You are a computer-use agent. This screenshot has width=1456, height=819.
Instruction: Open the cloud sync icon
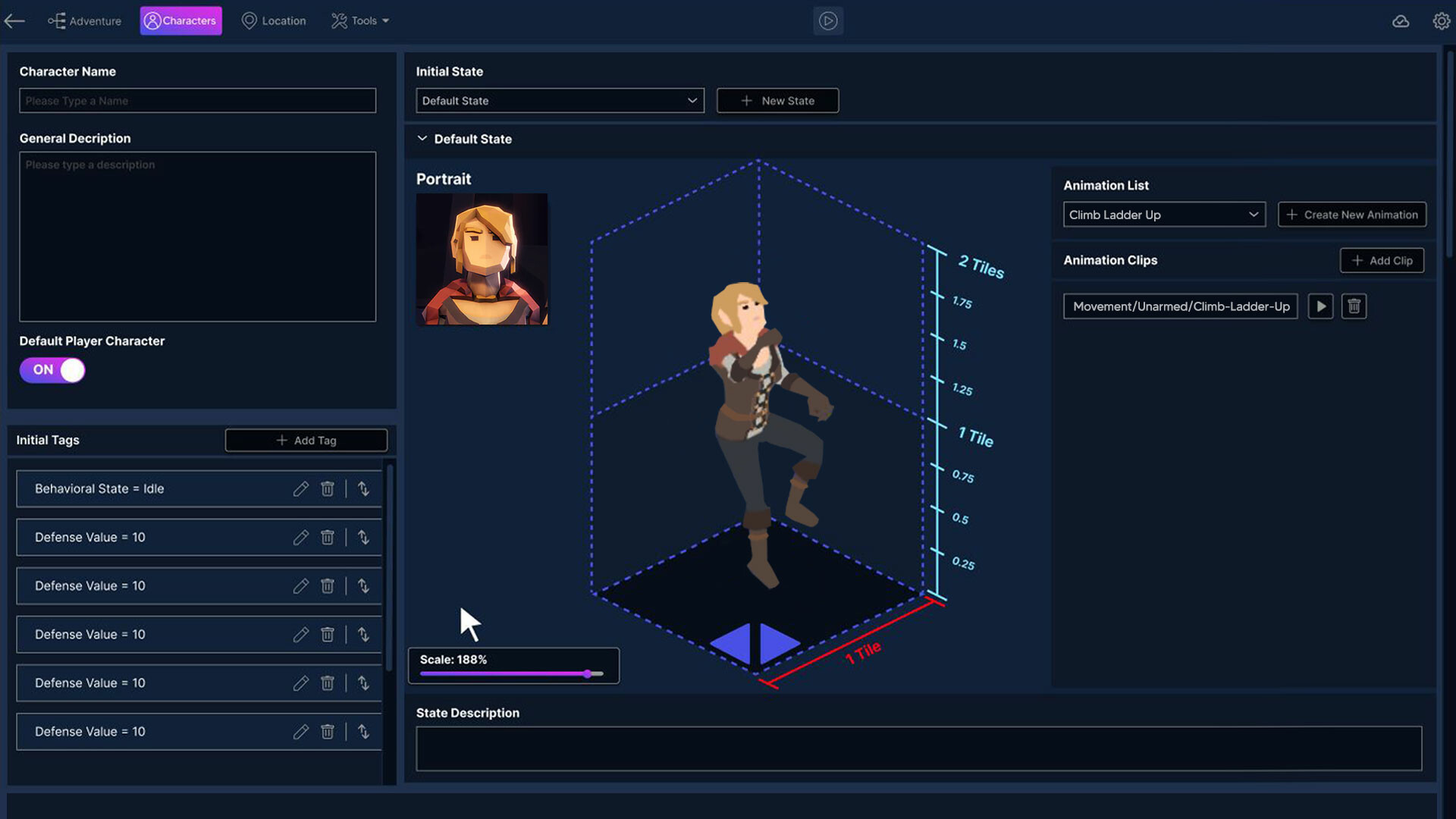pyautogui.click(x=1401, y=20)
